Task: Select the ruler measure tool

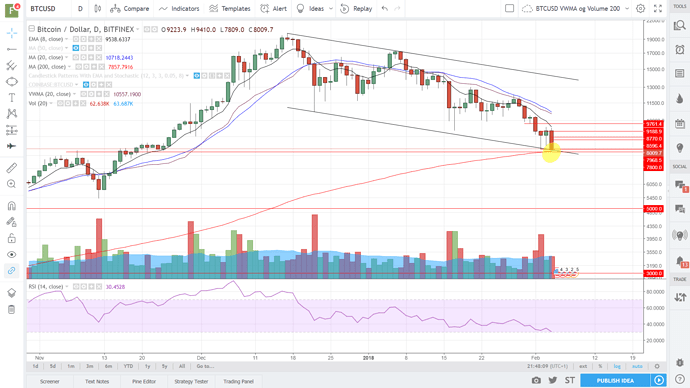Action: click(12, 168)
